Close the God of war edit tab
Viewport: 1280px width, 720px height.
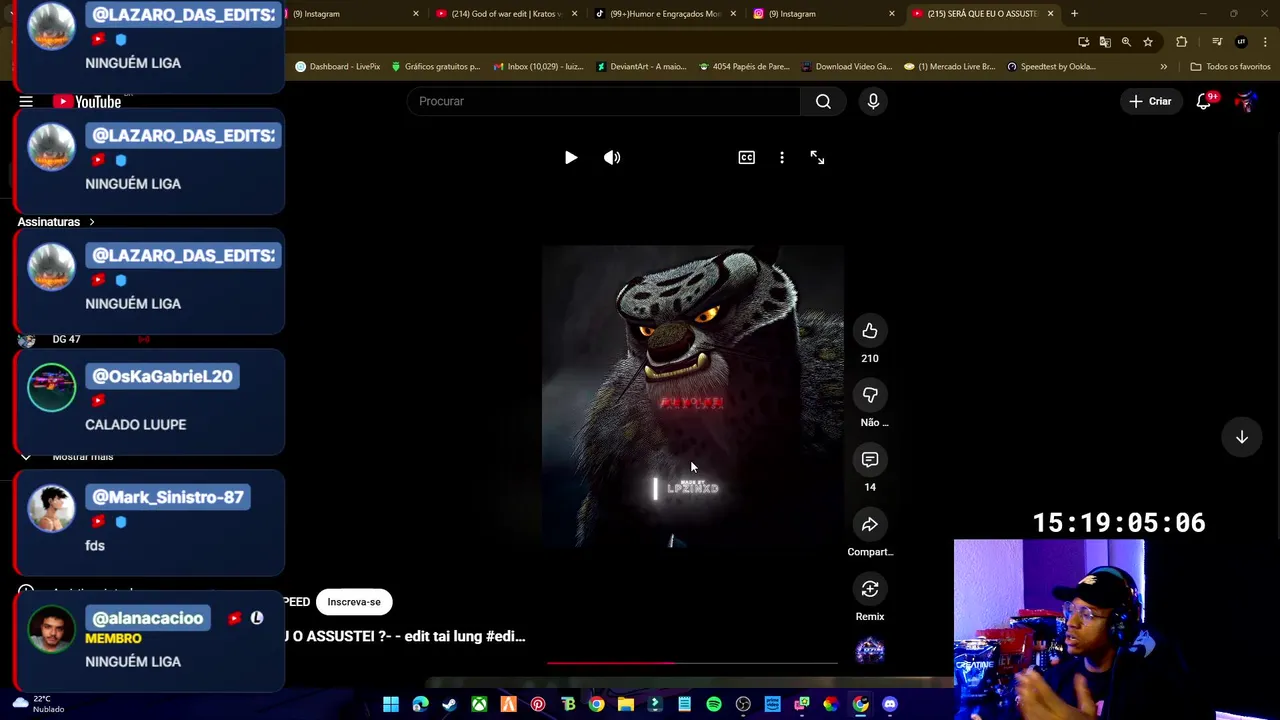[574, 14]
